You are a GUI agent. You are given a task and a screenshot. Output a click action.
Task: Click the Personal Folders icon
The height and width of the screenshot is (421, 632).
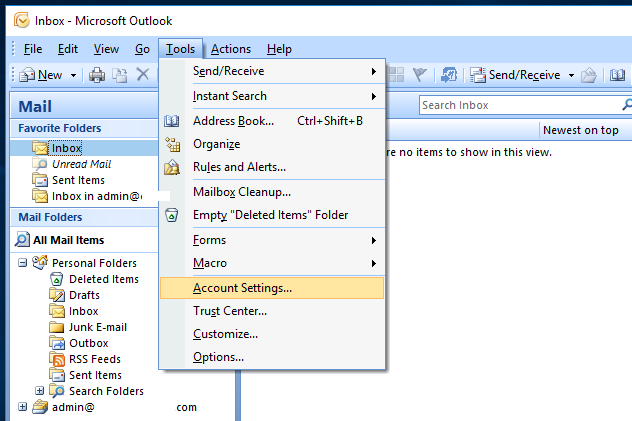coord(40,263)
